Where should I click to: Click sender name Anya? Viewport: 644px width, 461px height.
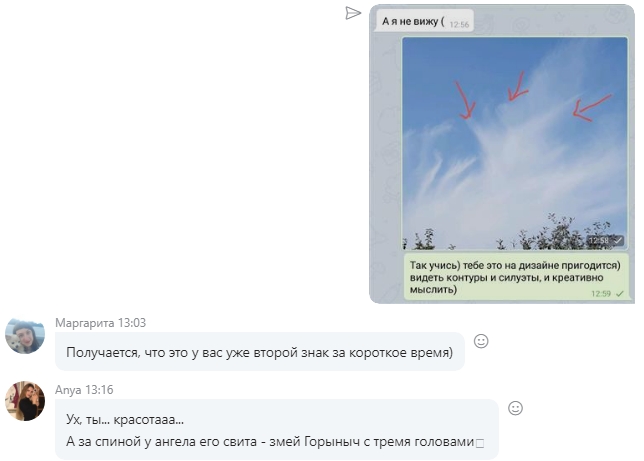(68, 390)
